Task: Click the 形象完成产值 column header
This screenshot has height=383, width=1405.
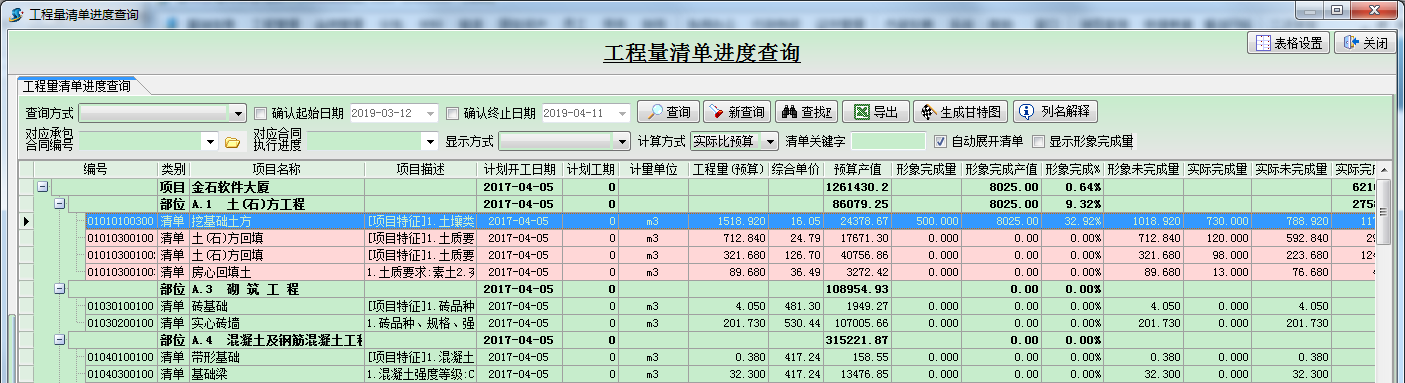Action: point(1001,169)
